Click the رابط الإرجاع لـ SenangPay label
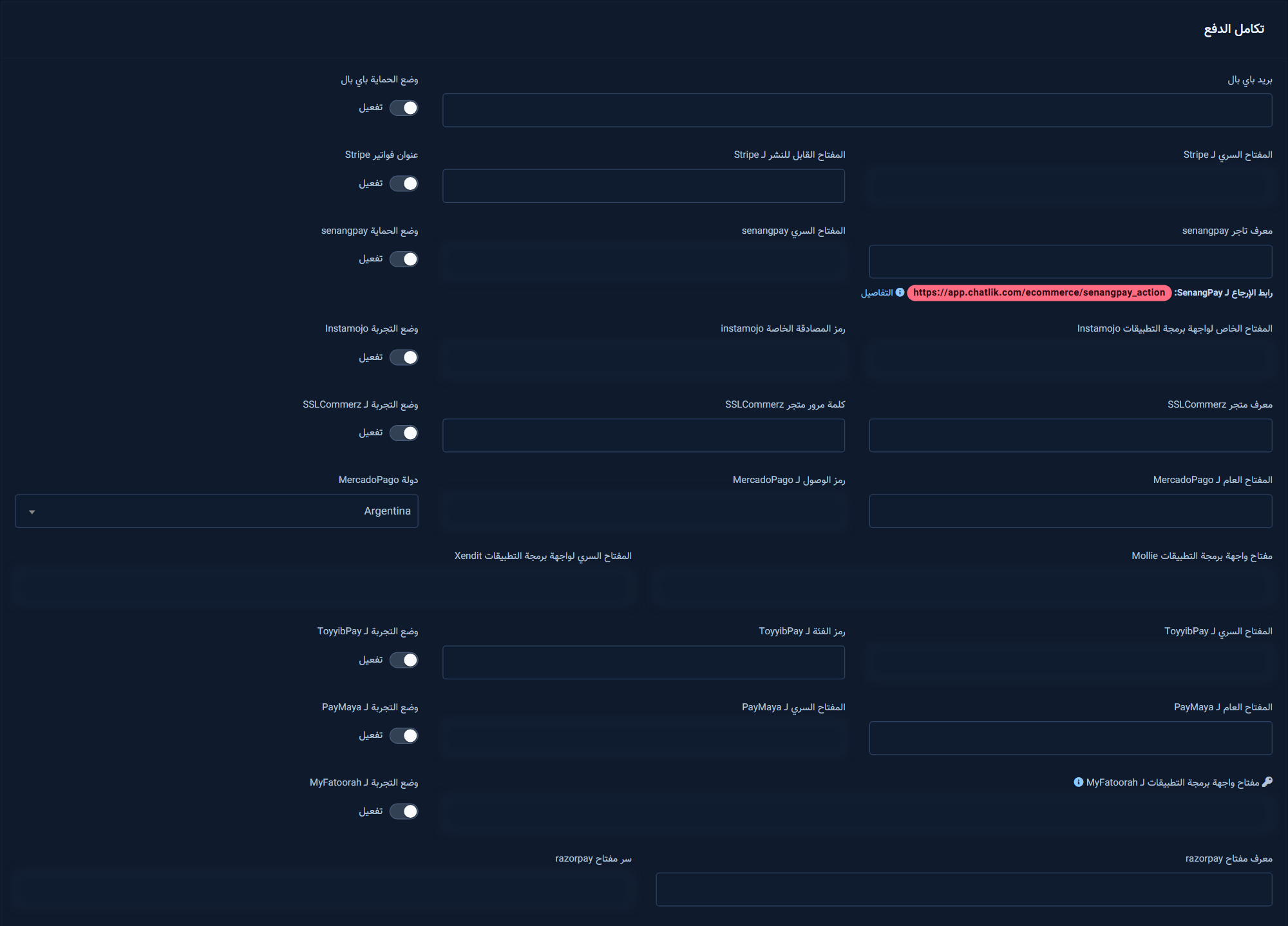 pos(1223,293)
